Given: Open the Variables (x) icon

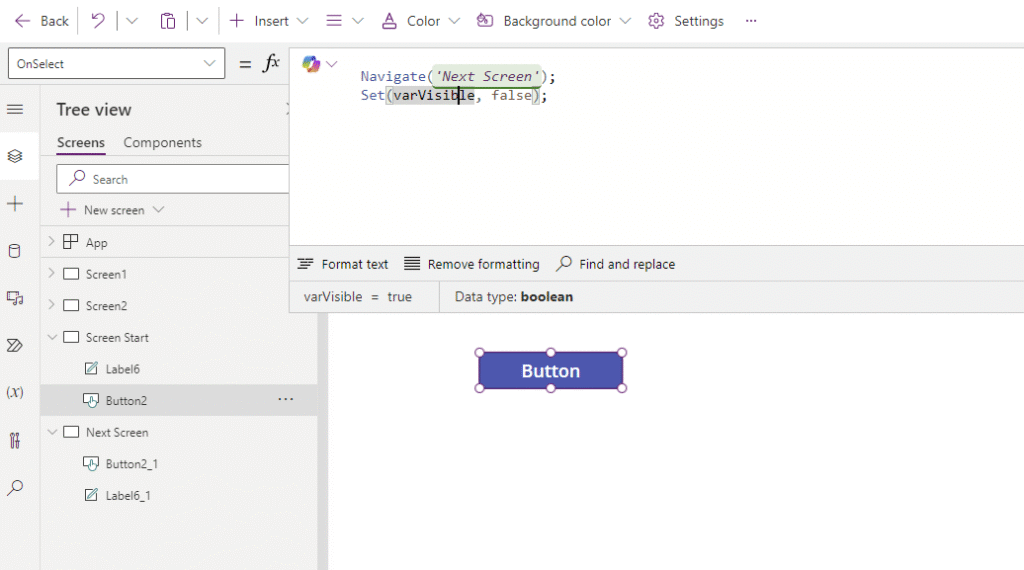Looking at the screenshot, I should [x=15, y=392].
